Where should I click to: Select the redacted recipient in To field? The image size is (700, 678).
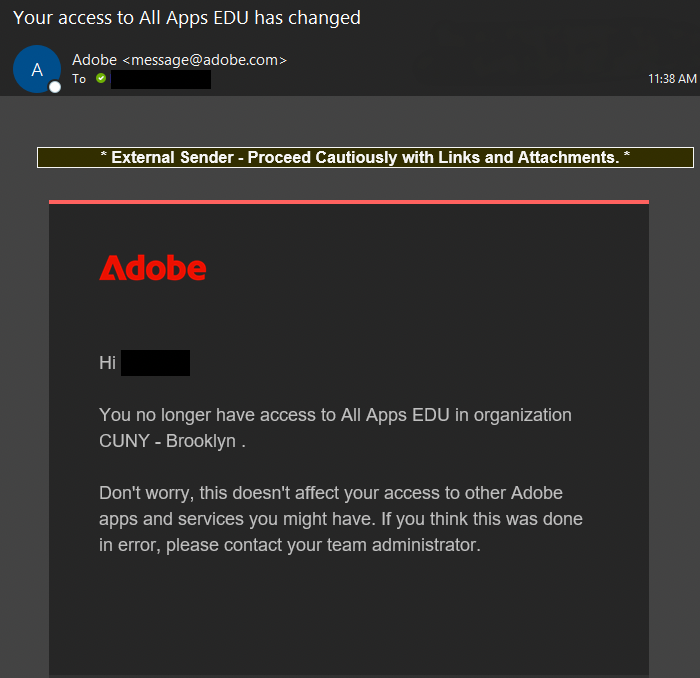pyautogui.click(x=160, y=78)
